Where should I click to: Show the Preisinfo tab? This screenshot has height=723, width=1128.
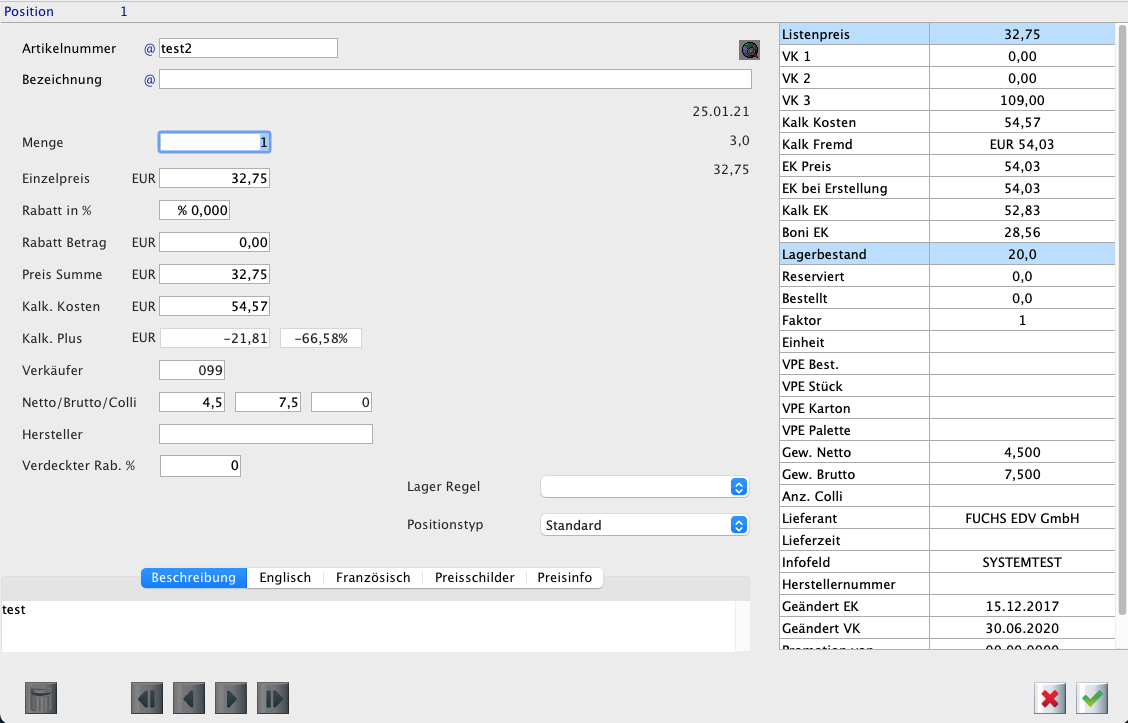(564, 578)
